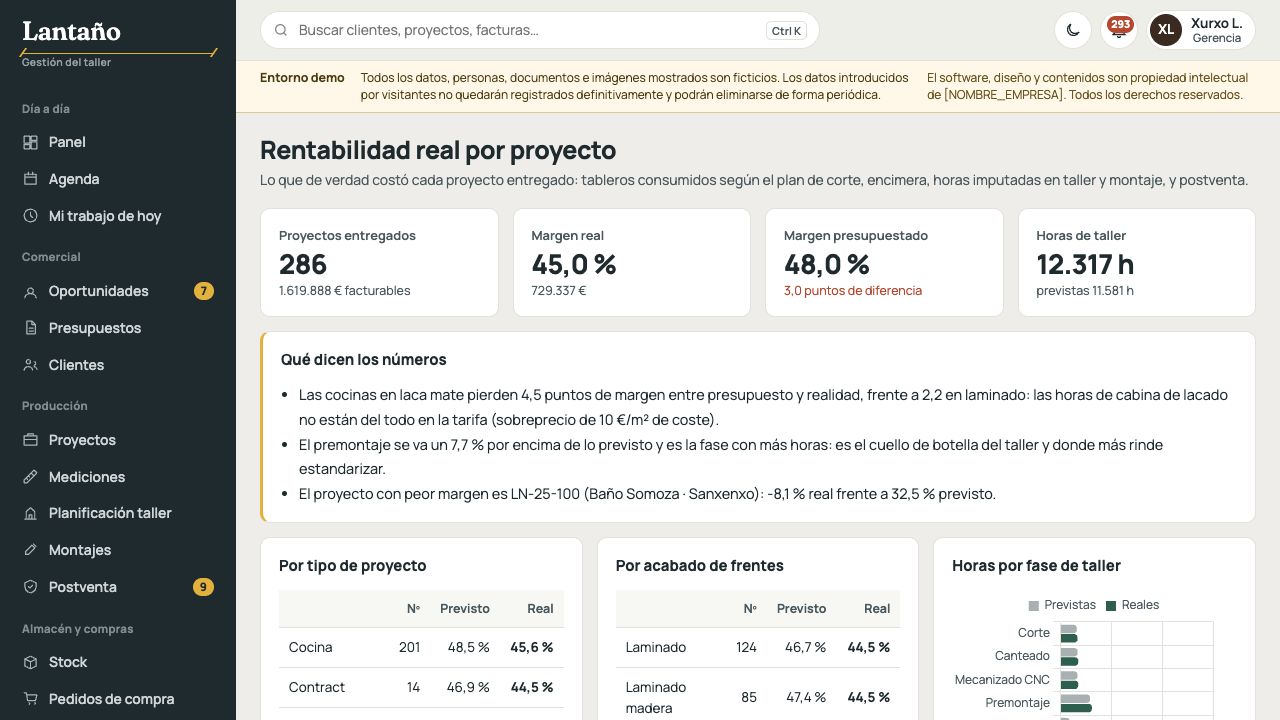Click the Presupuestos document icon

click(30, 328)
